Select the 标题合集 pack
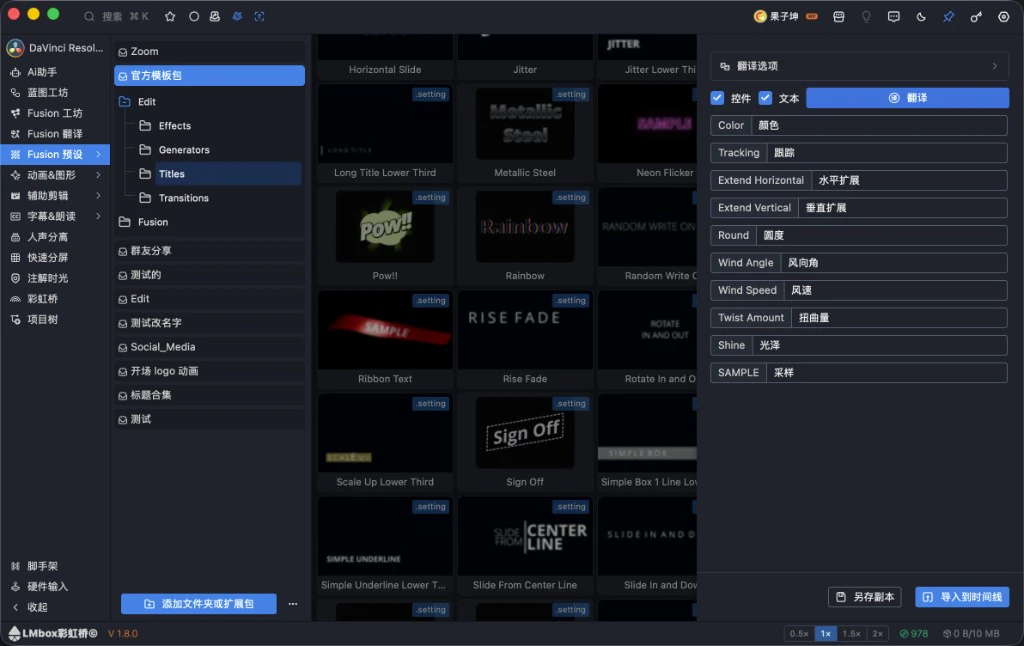 click(x=209, y=395)
